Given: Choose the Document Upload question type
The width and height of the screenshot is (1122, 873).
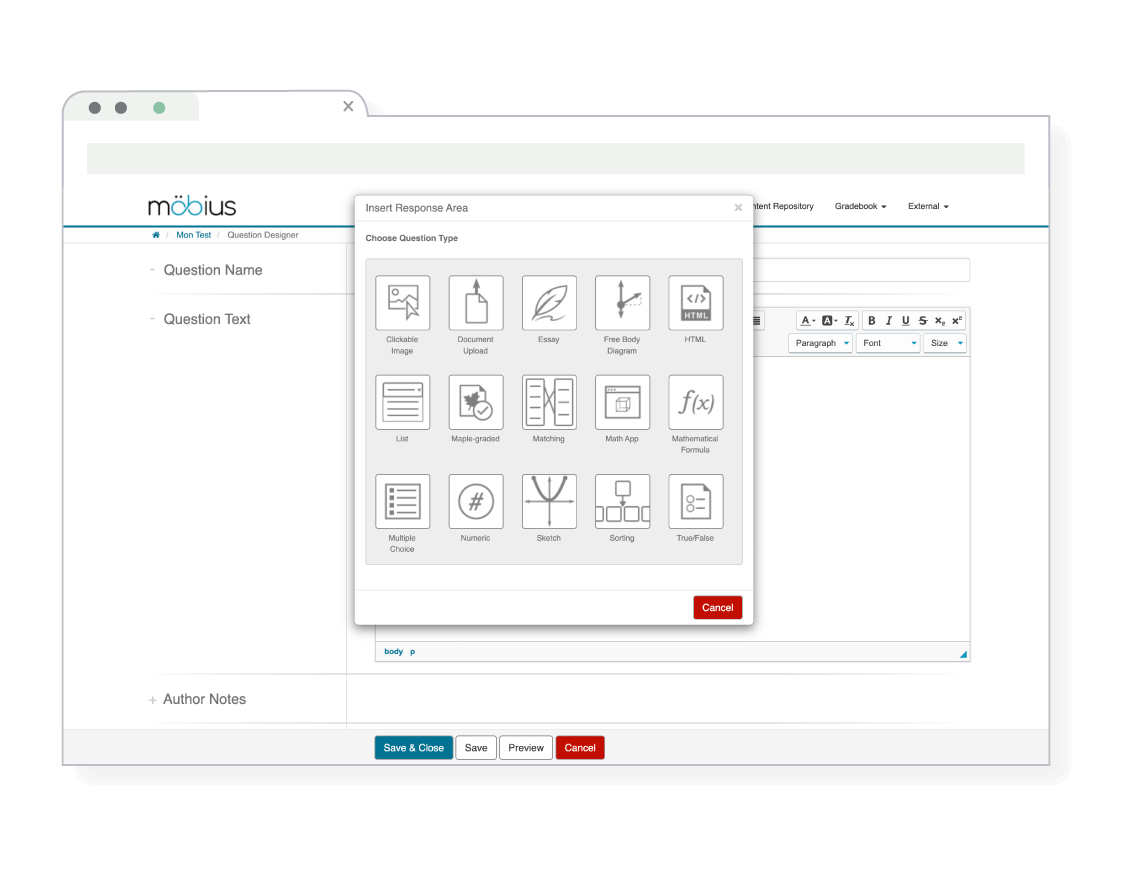Looking at the screenshot, I should (x=476, y=303).
